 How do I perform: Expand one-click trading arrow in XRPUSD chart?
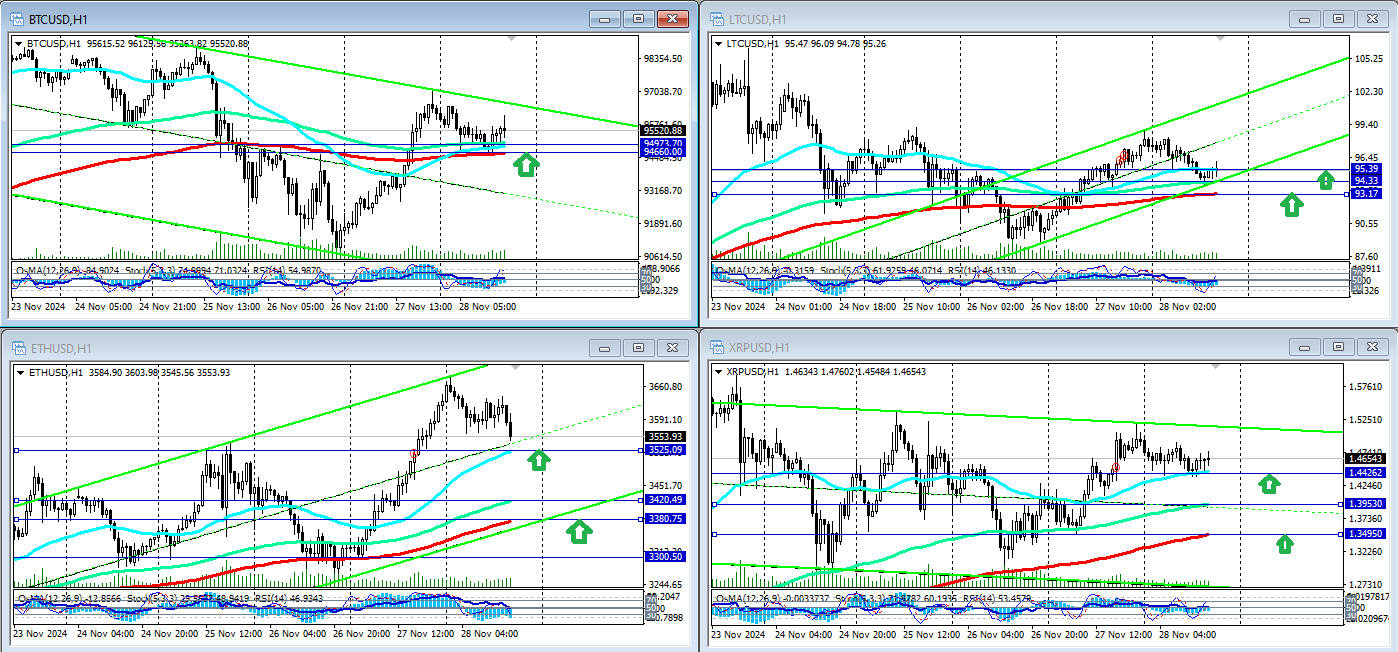coord(718,372)
